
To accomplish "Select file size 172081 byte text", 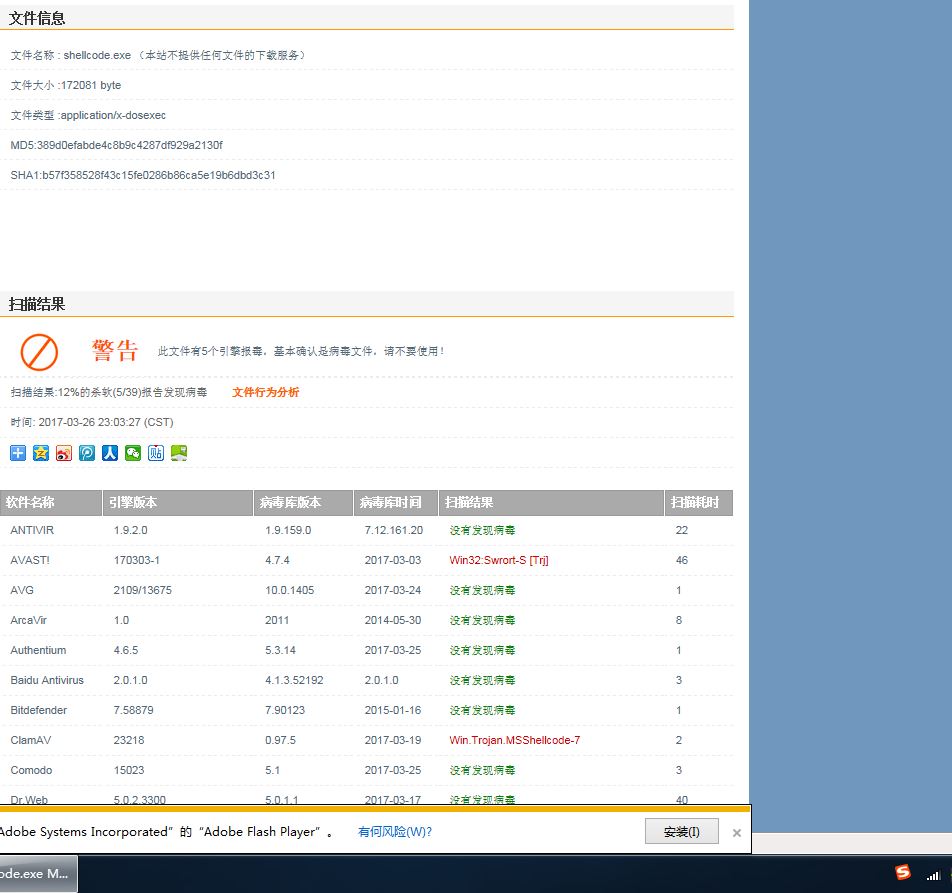I will pos(90,85).
